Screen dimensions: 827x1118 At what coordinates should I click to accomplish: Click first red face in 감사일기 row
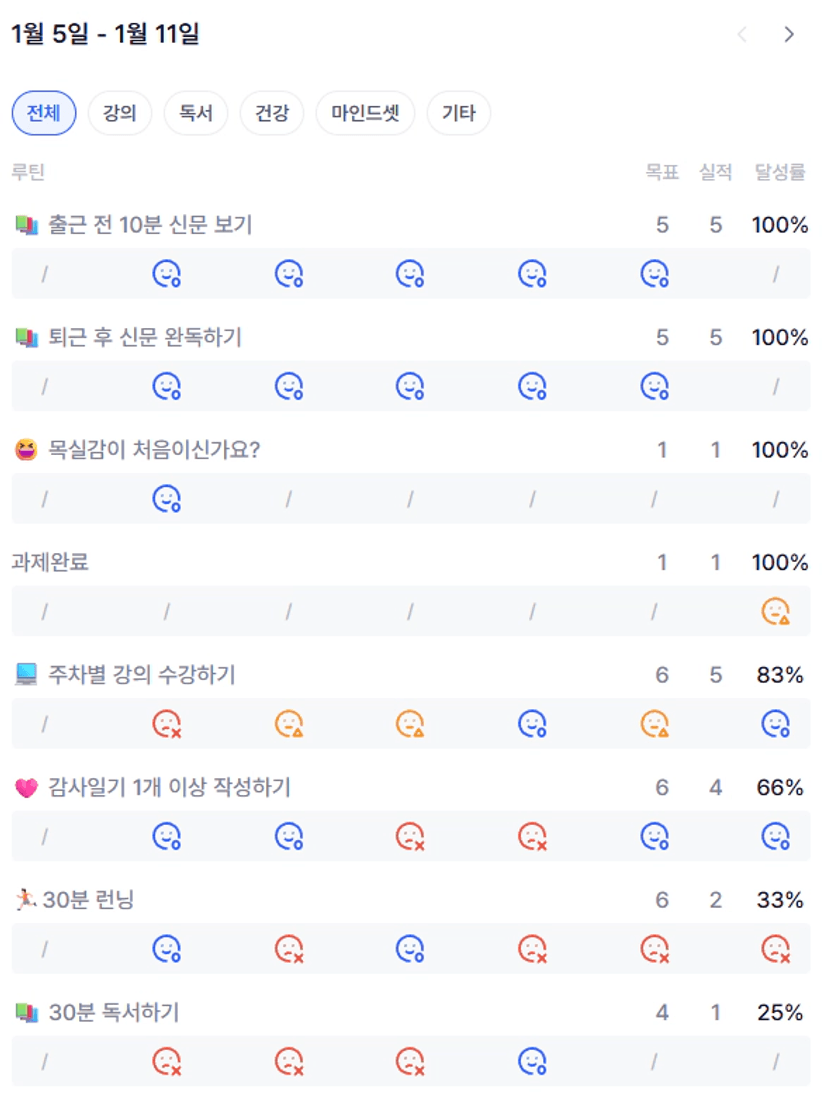tap(410, 836)
